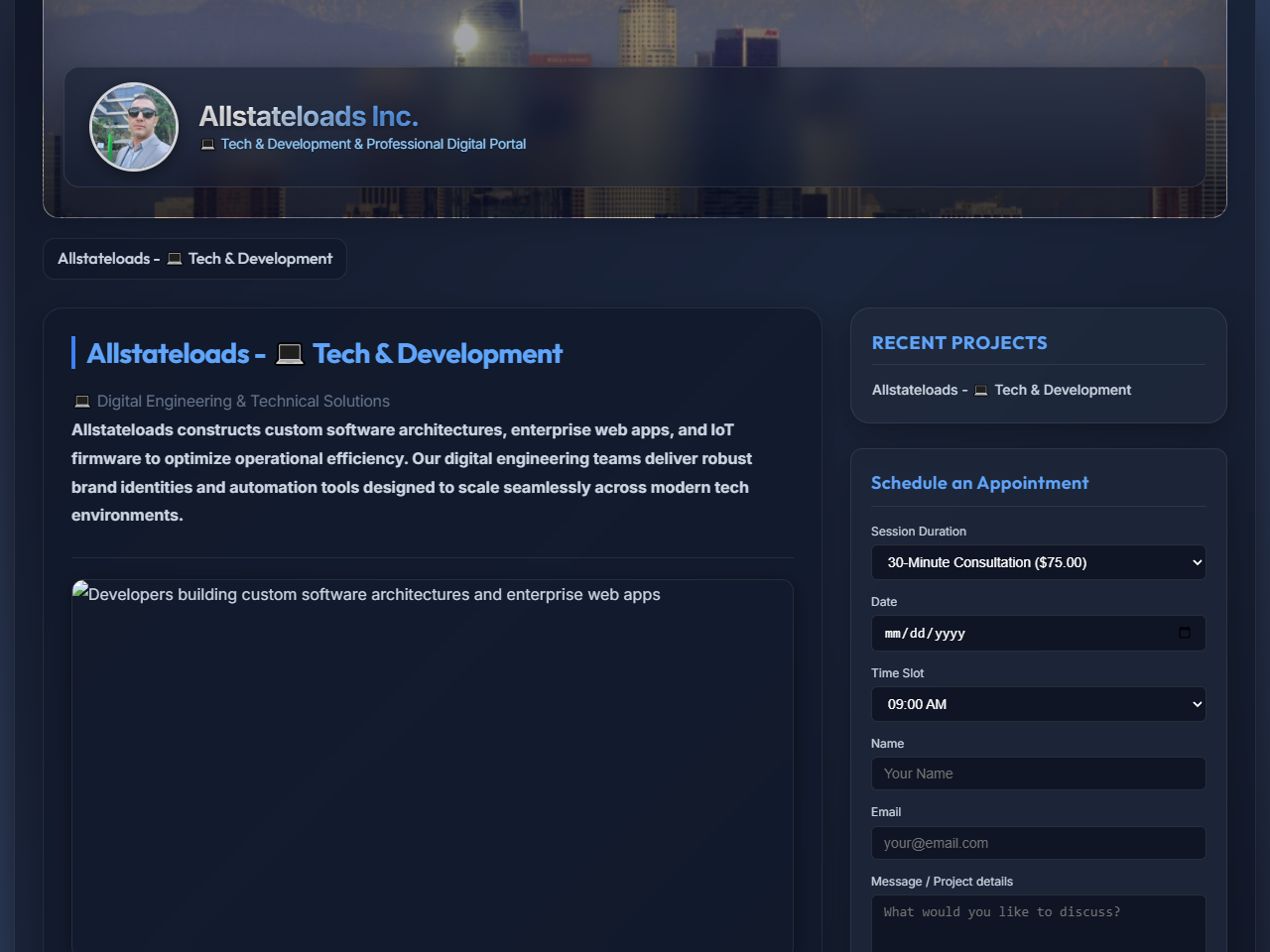
Task: Click the laptop icon beside Digital Engineering subtitle
Action: [82, 402]
